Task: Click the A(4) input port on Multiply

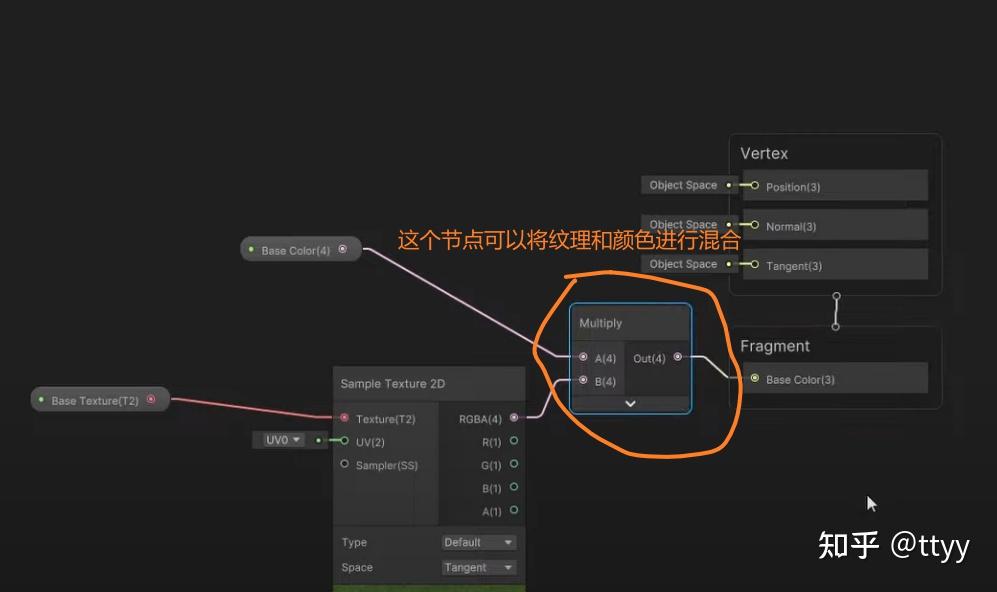Action: (x=583, y=357)
